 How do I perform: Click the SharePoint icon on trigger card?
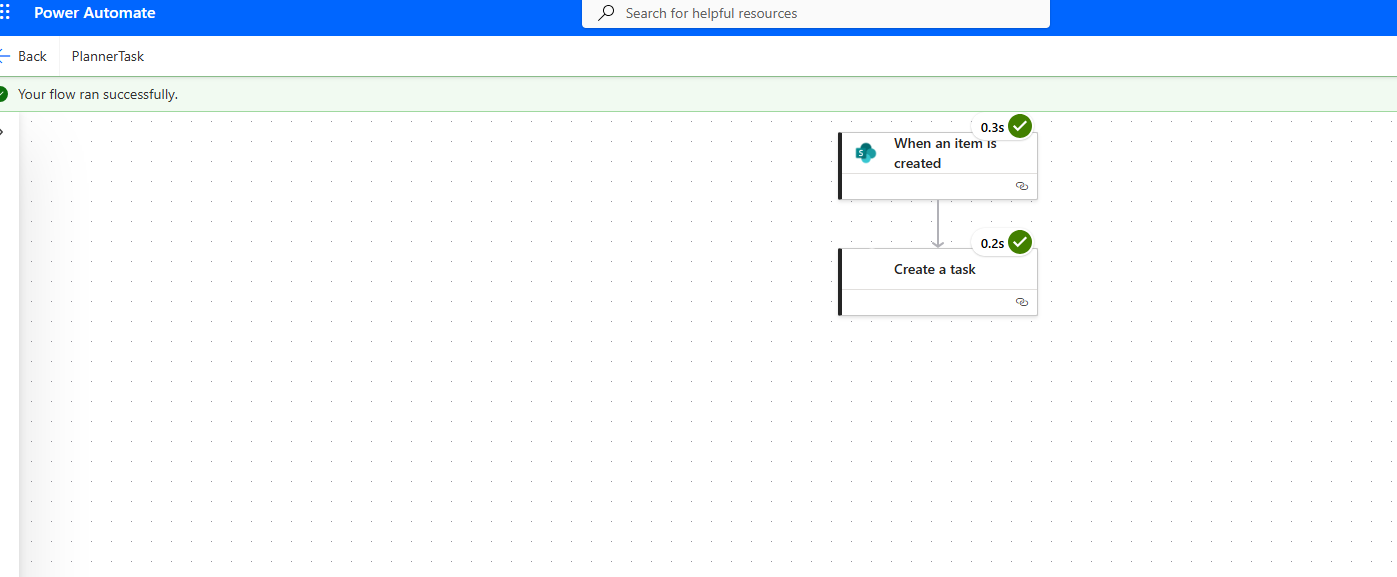click(x=866, y=153)
